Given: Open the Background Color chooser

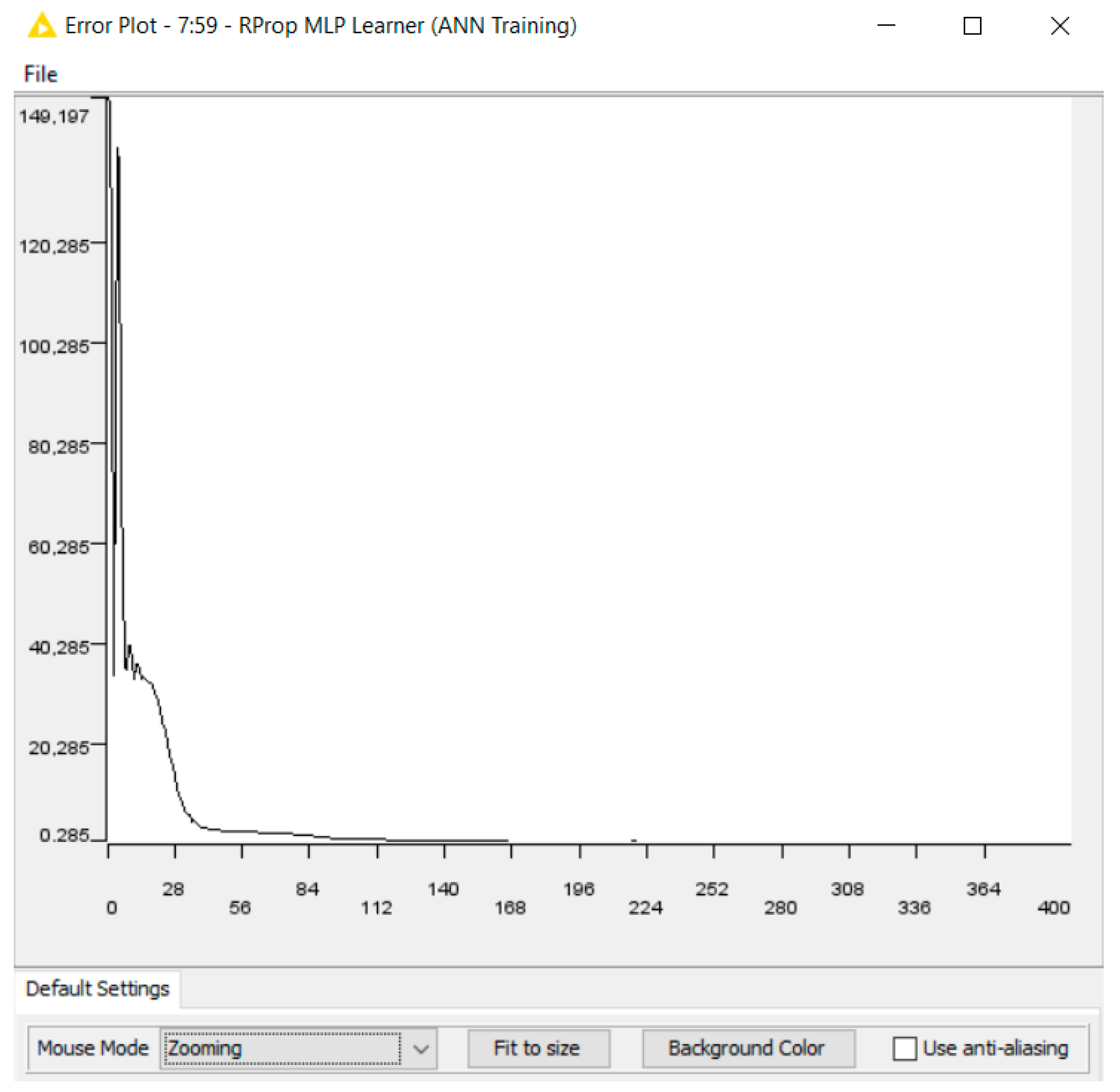Looking at the screenshot, I should pyautogui.click(x=748, y=1049).
